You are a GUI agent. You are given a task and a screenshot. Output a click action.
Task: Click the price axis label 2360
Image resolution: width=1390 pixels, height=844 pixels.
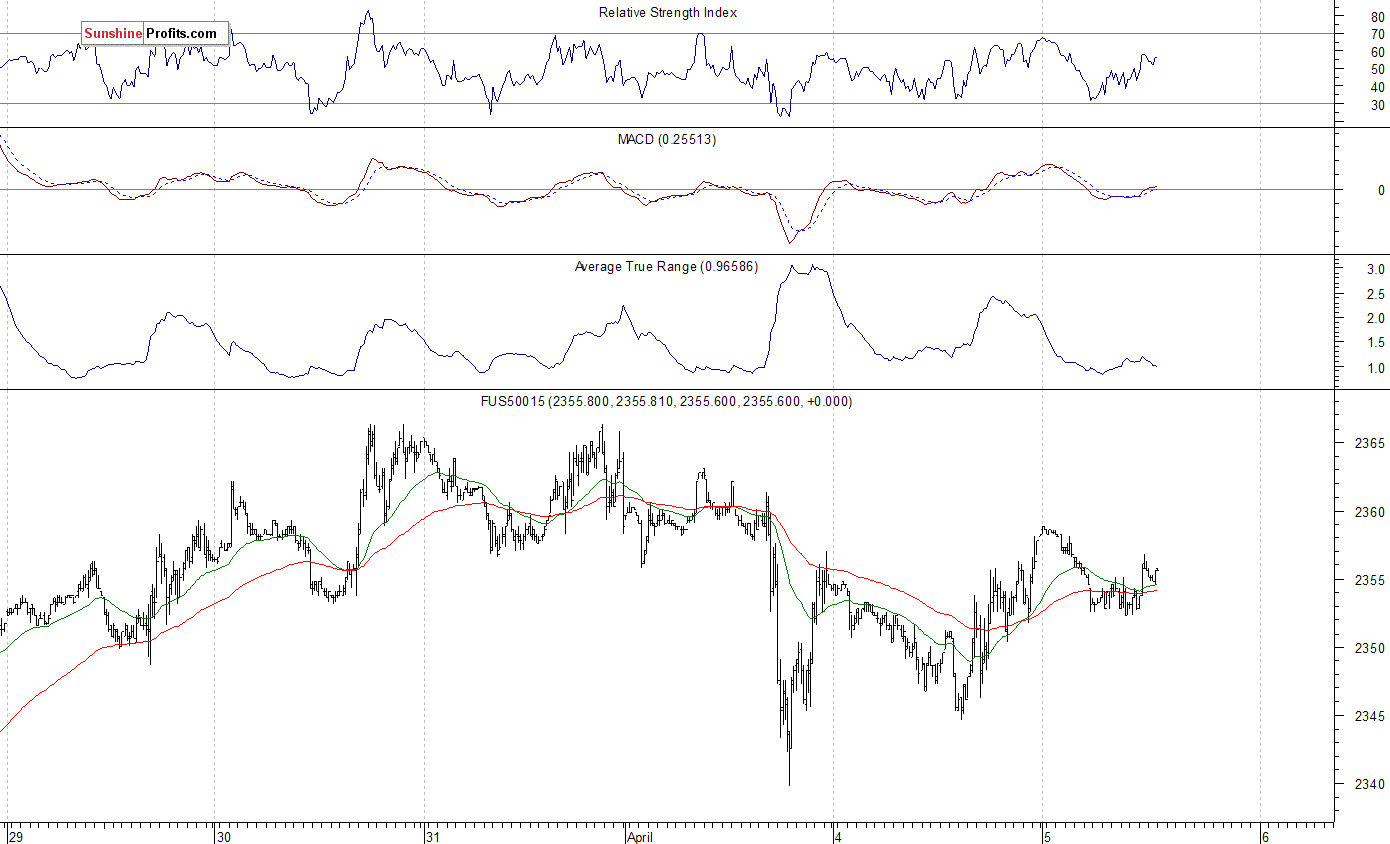click(1369, 512)
